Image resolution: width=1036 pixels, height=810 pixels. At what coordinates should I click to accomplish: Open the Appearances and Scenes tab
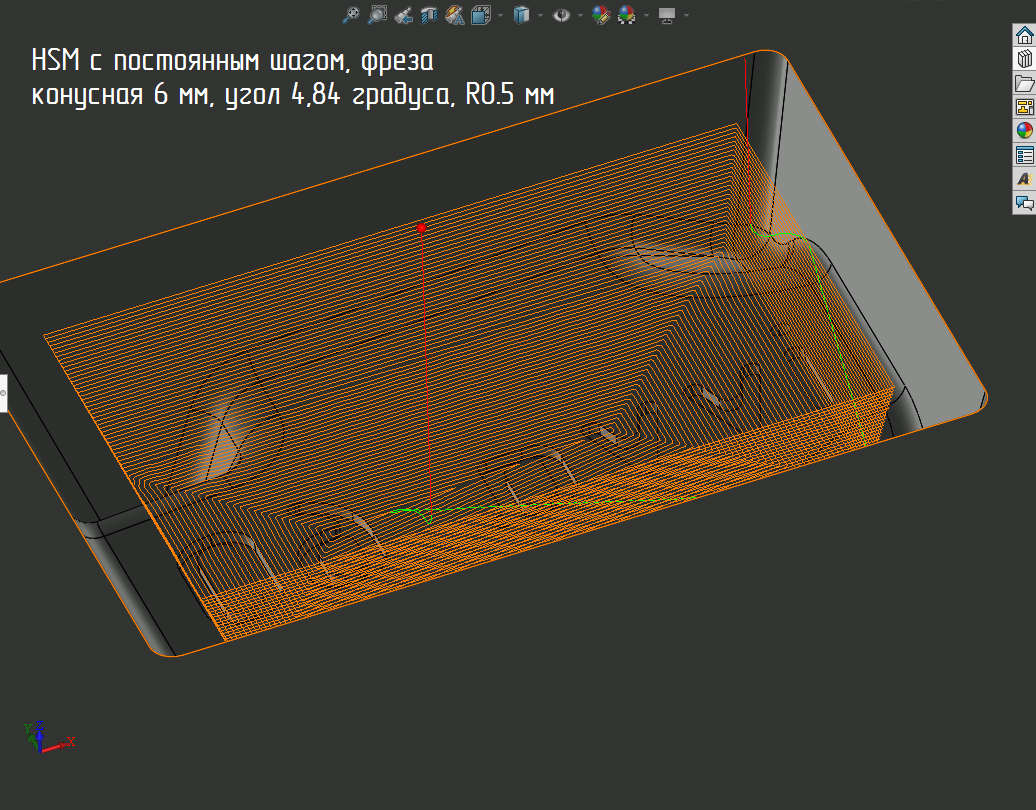tap(1025, 131)
